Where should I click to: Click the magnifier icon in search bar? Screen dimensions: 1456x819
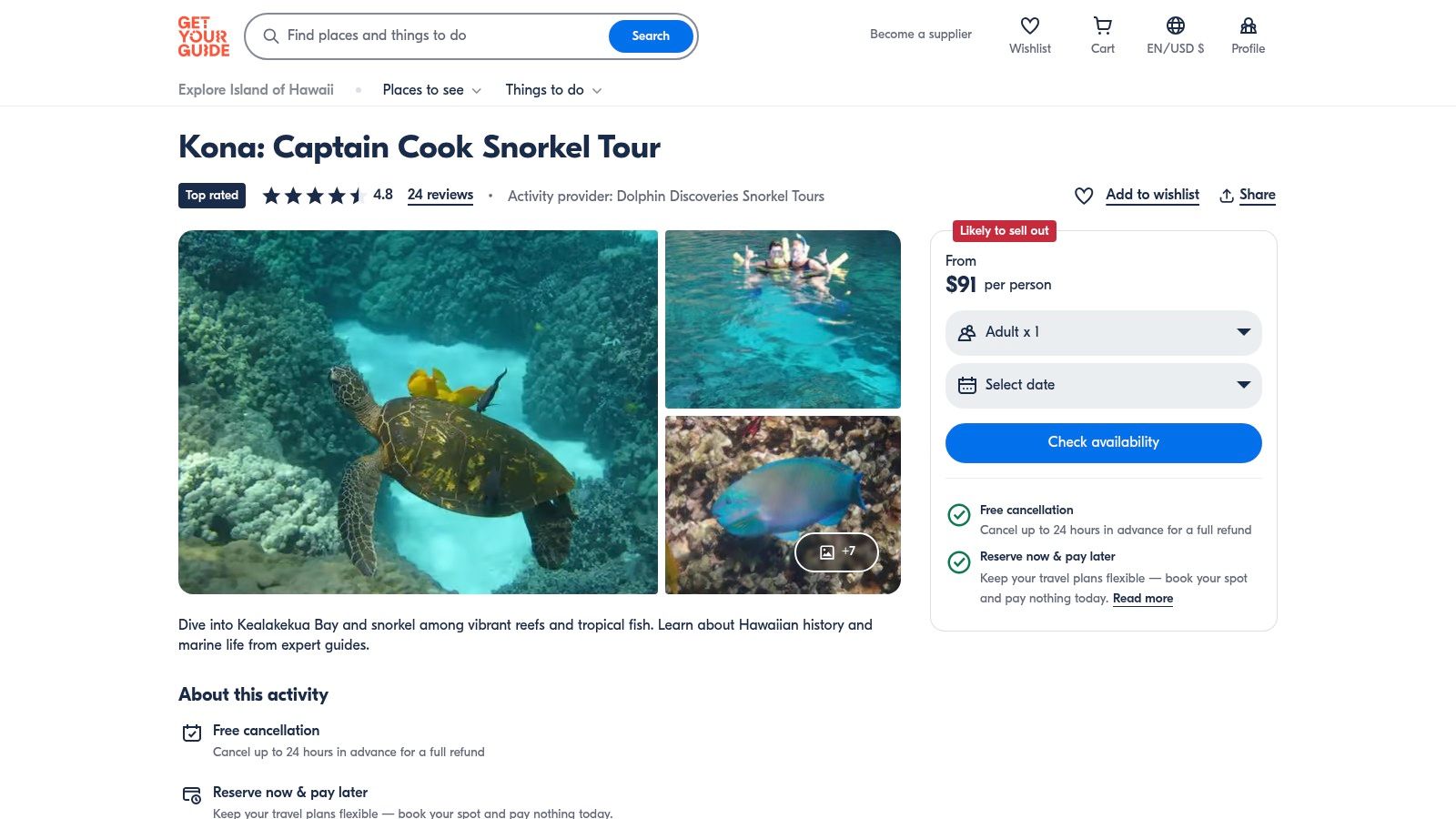coord(271,36)
